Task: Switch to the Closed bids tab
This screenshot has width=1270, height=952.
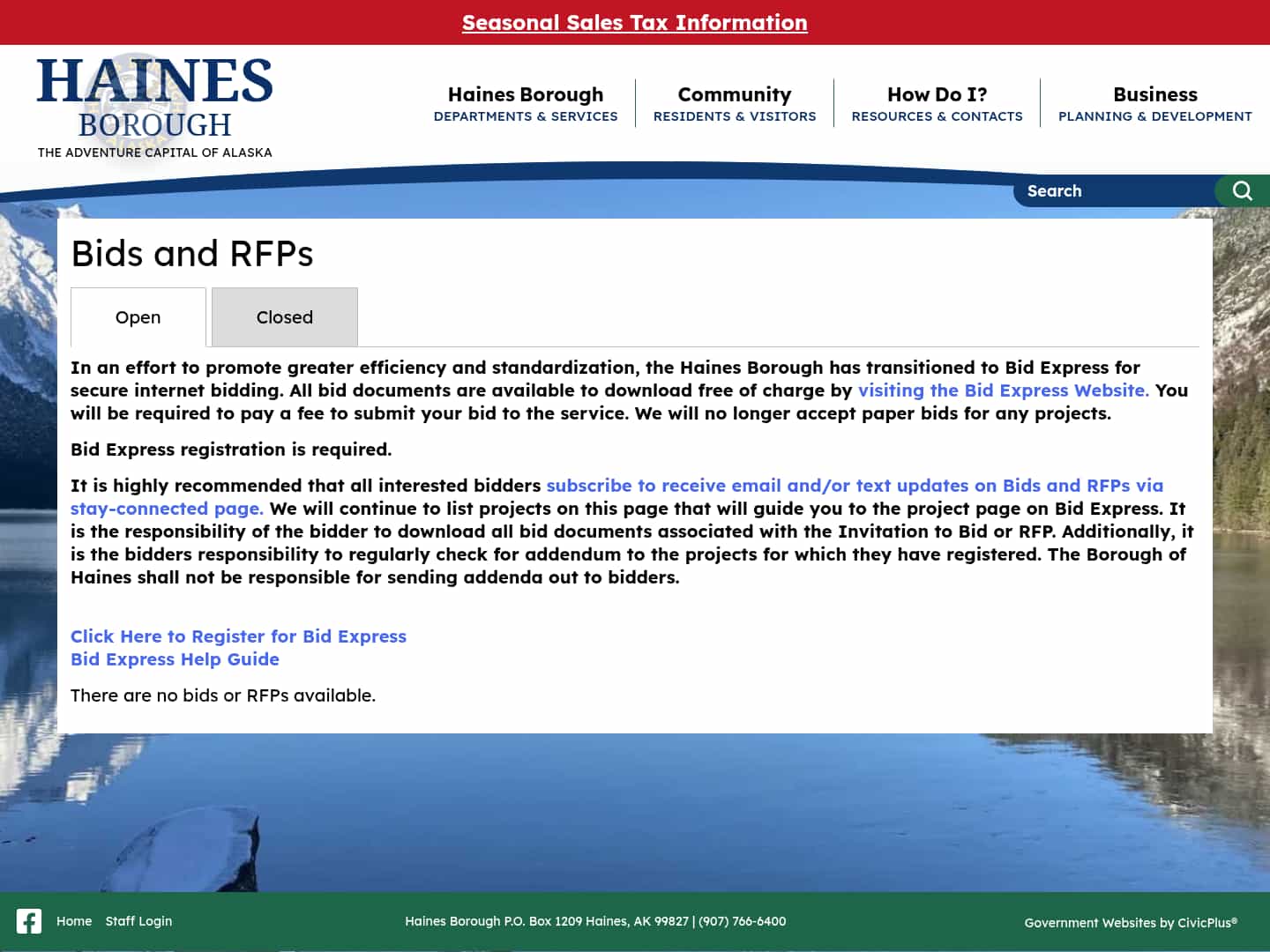Action: pos(284,316)
